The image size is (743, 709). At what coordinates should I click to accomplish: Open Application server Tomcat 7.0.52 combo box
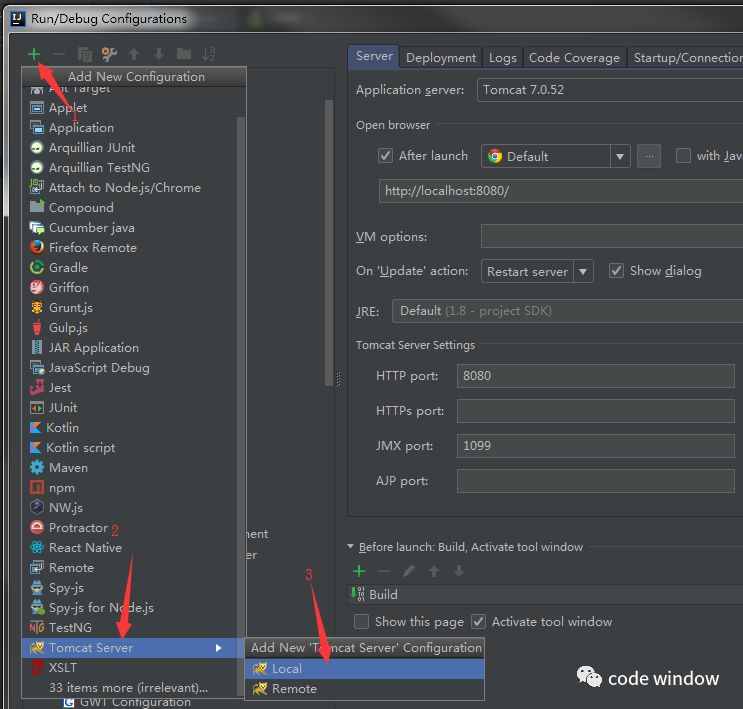click(610, 90)
